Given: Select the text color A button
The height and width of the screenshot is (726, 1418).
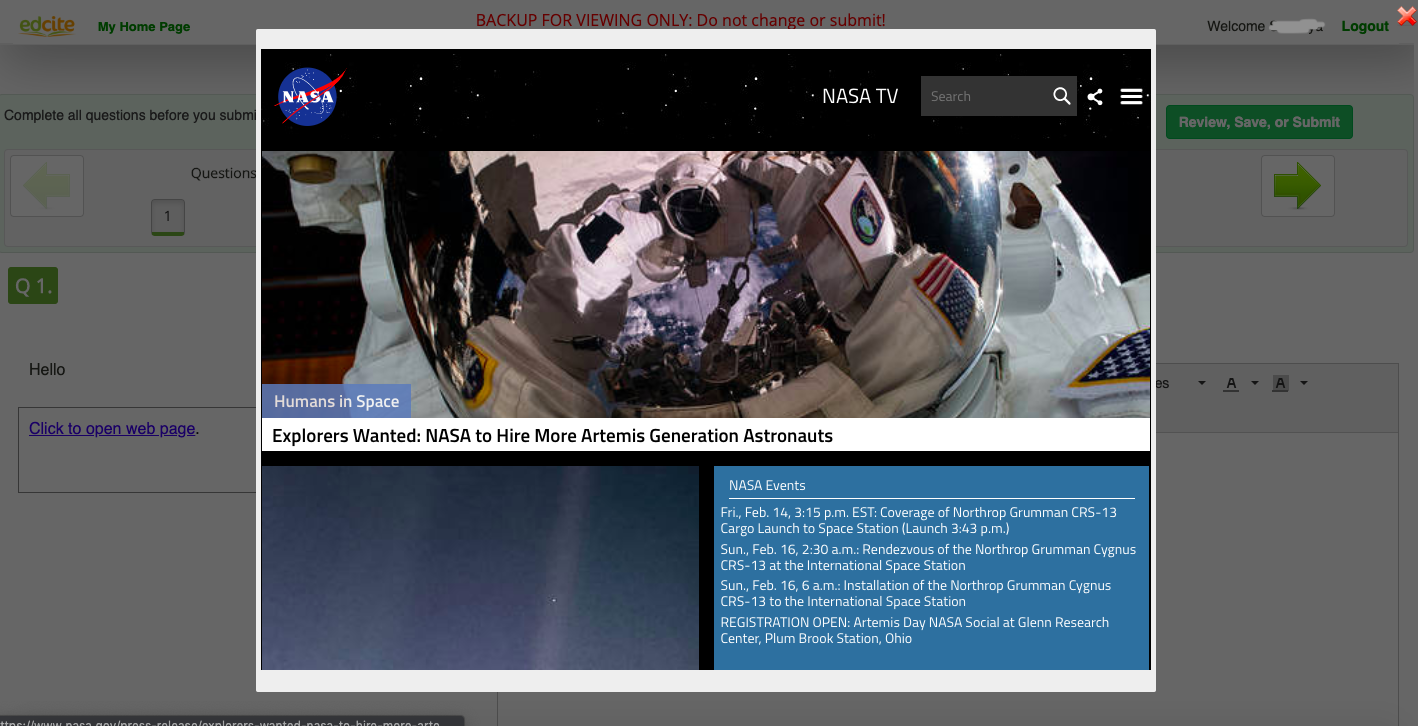Looking at the screenshot, I should point(1231,383).
